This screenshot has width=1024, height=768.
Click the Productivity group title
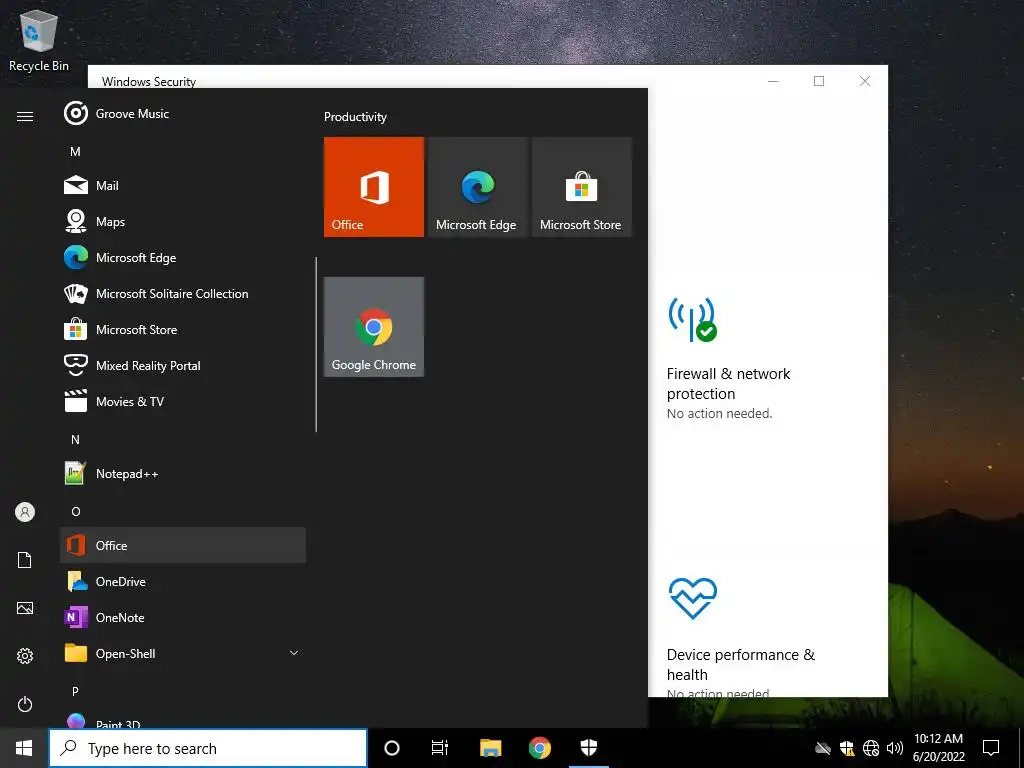(x=355, y=117)
